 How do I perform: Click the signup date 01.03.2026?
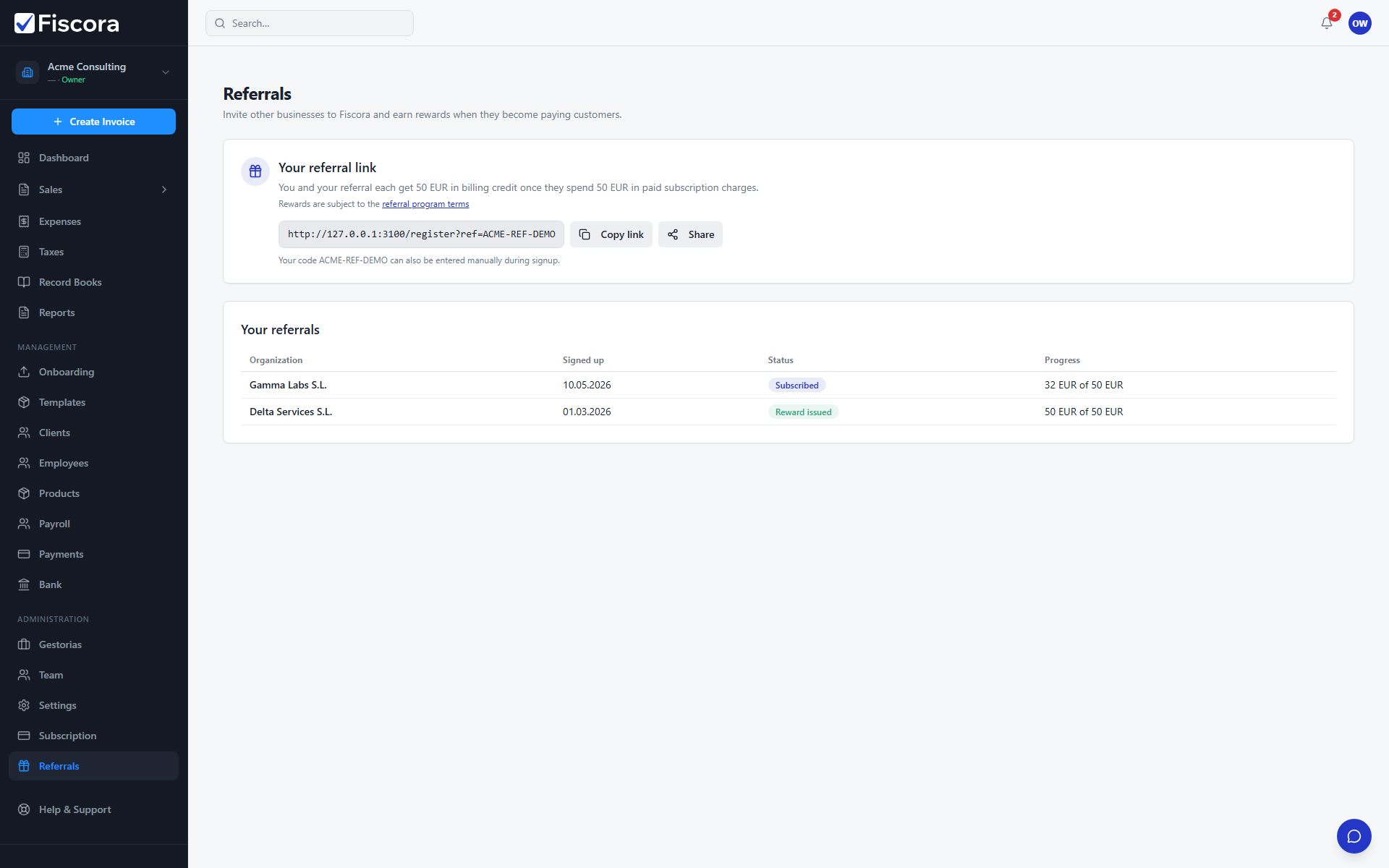(x=587, y=412)
